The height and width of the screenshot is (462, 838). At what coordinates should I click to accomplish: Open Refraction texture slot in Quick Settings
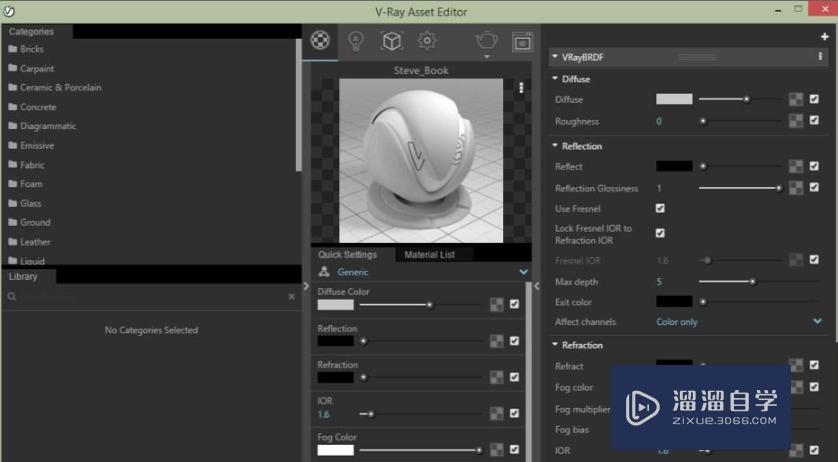click(496, 377)
